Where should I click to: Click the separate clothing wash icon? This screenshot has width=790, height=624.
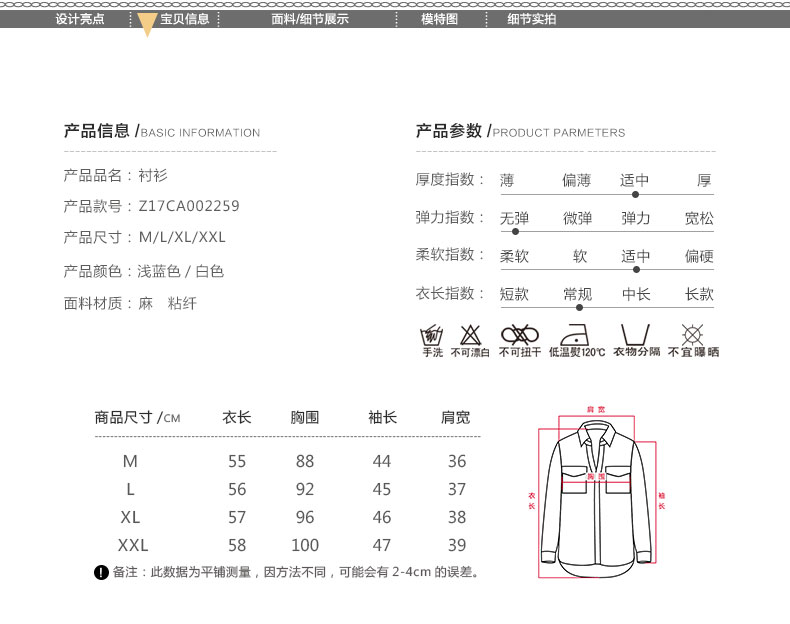click(x=636, y=335)
